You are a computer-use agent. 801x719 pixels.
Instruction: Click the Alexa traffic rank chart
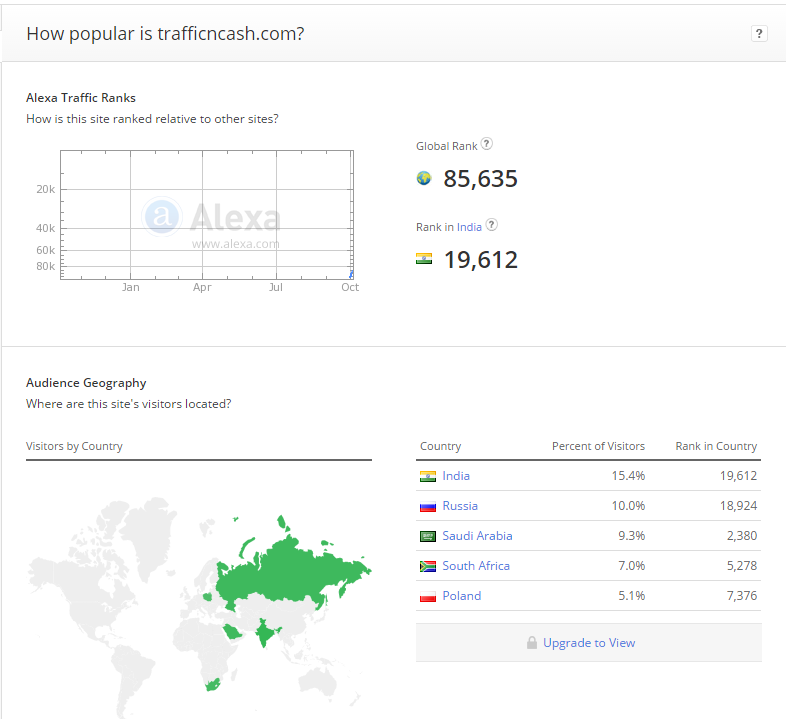206,214
